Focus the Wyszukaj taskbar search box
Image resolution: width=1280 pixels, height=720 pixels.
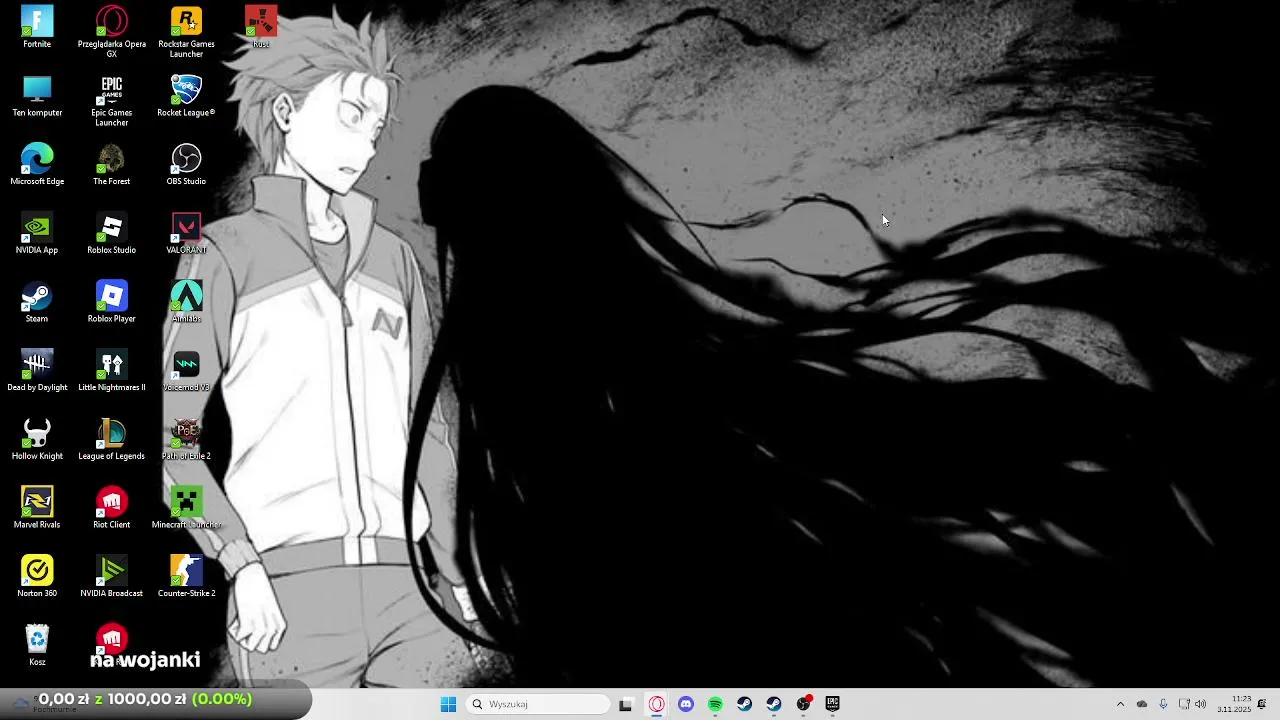tap(539, 704)
